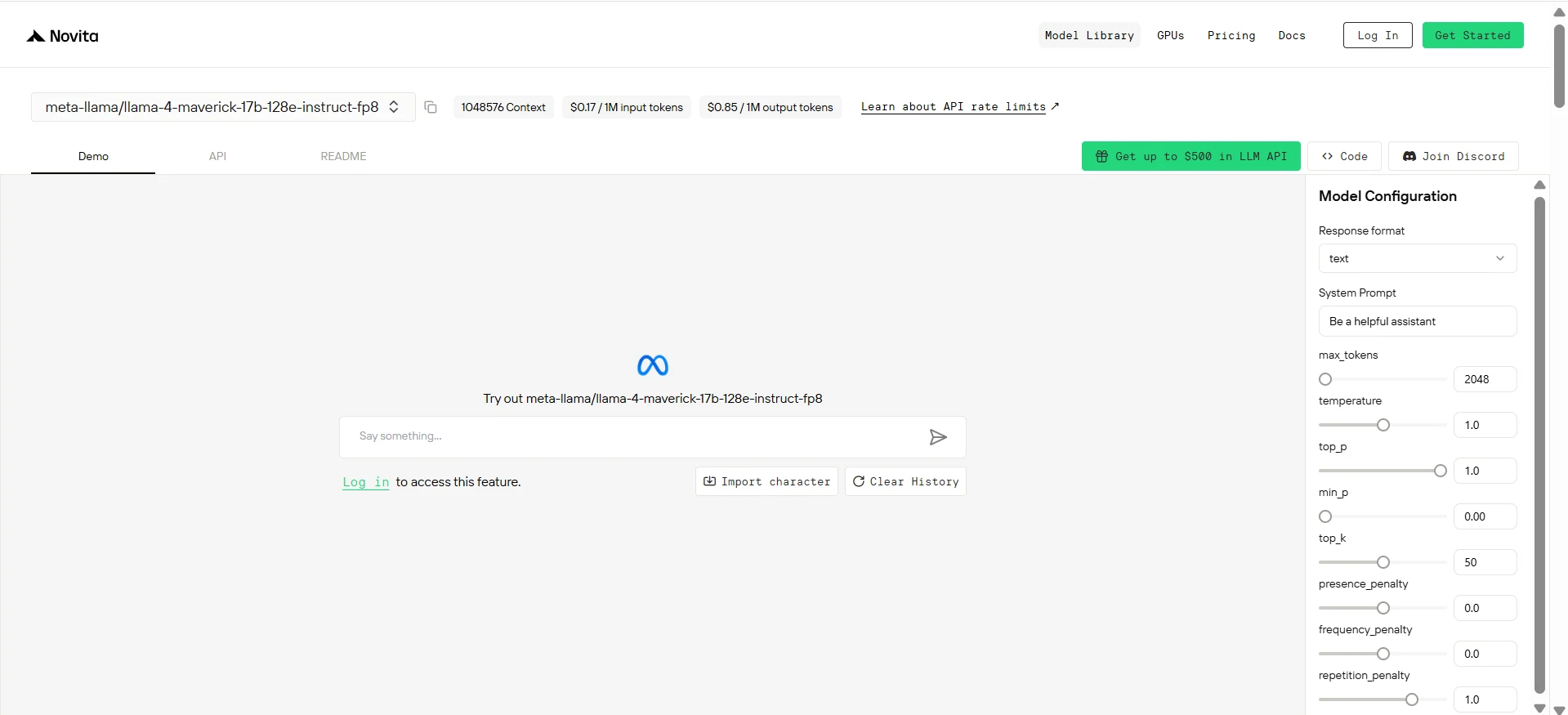Click the top_p value field
This screenshot has width=1568, height=715.
point(1485,471)
